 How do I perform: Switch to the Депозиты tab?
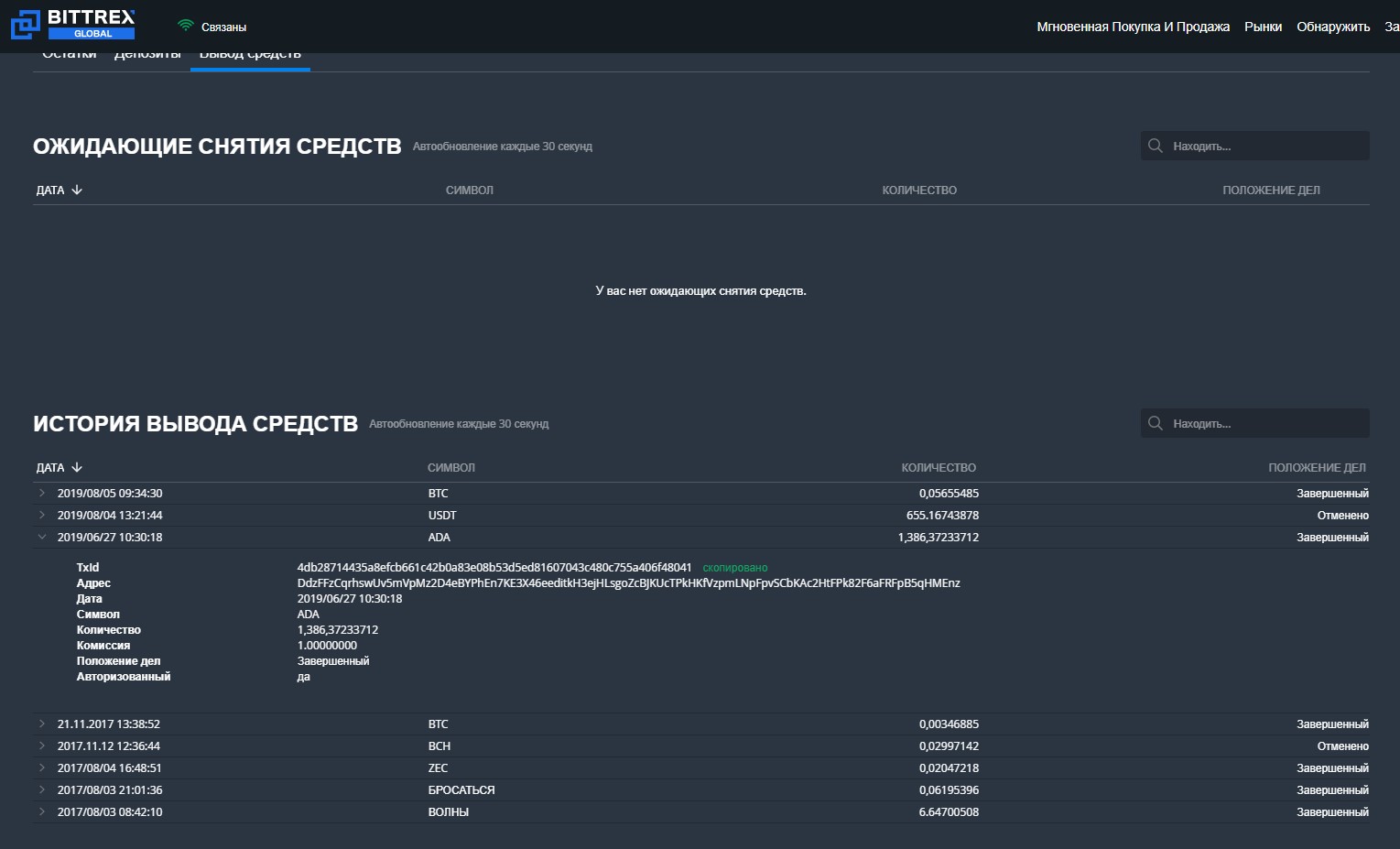pos(147,57)
